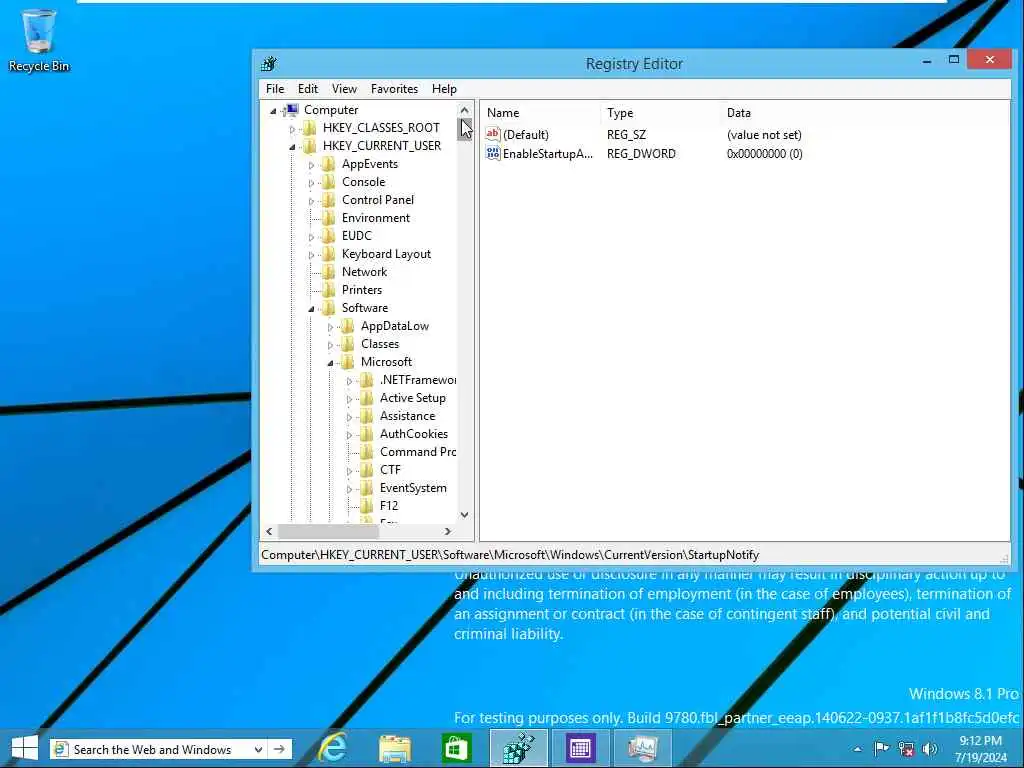Click the Printers folder icon
Screen dimensions: 1024x768
point(329,290)
